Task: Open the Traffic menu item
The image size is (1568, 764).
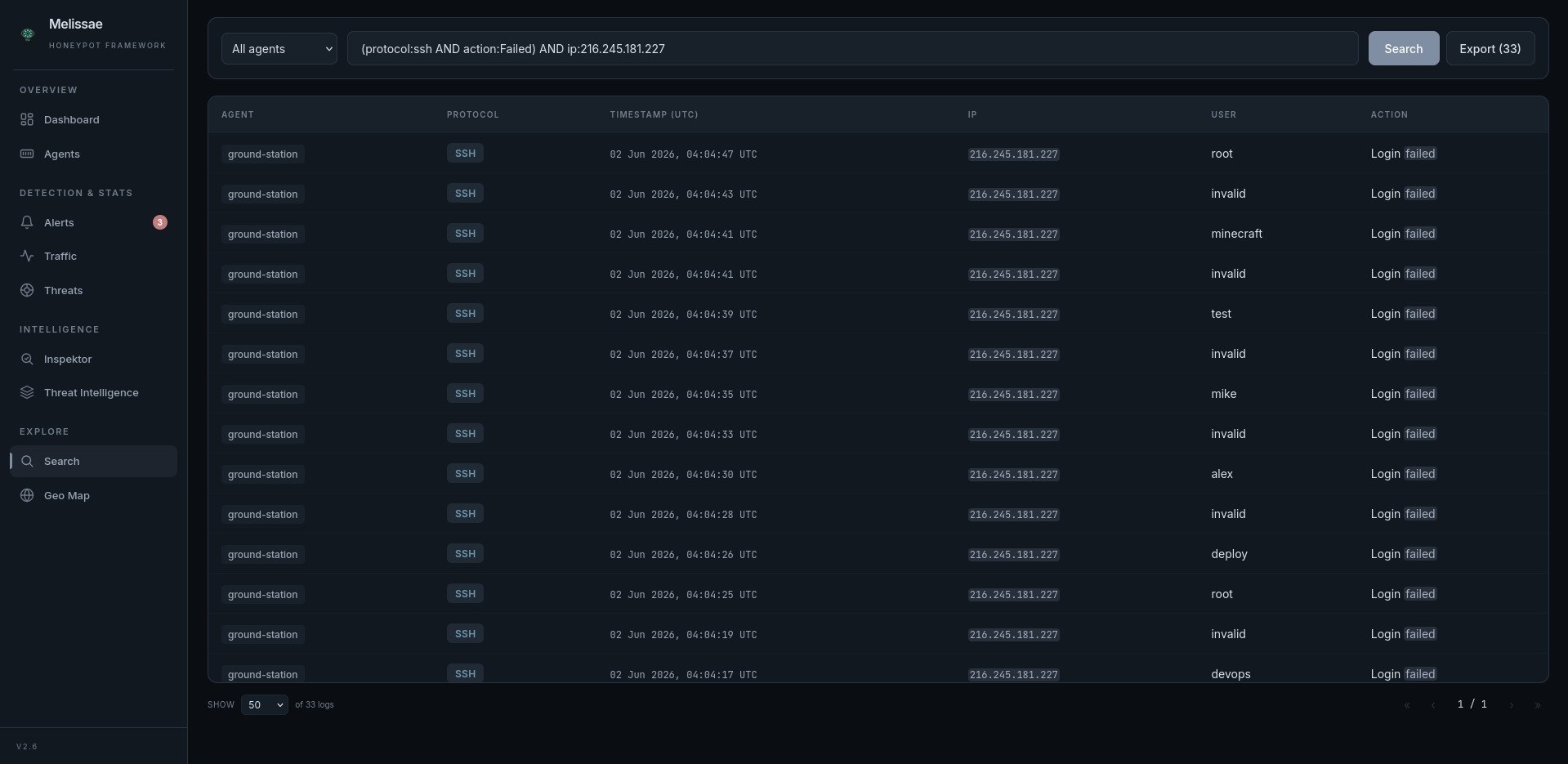Action: pyautogui.click(x=93, y=256)
